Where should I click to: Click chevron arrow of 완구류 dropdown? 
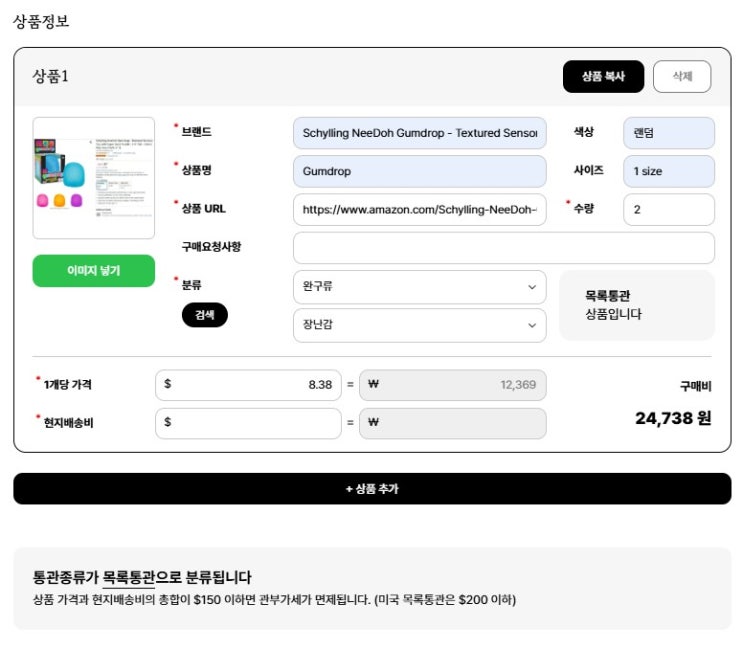pyautogui.click(x=532, y=287)
